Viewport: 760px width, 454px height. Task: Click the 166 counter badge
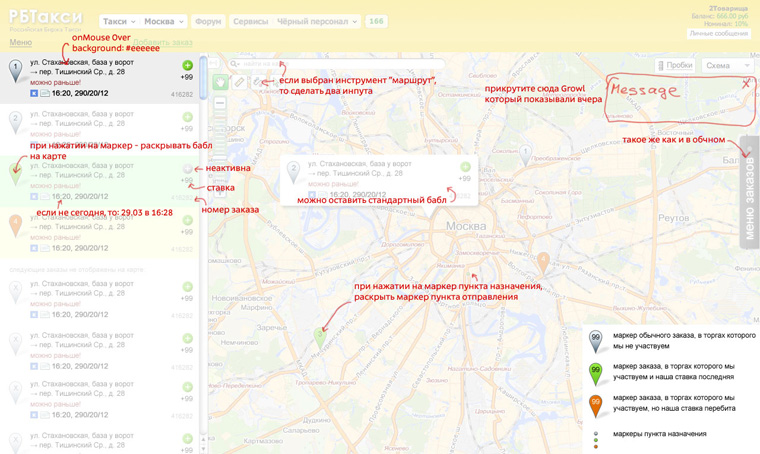click(x=376, y=21)
